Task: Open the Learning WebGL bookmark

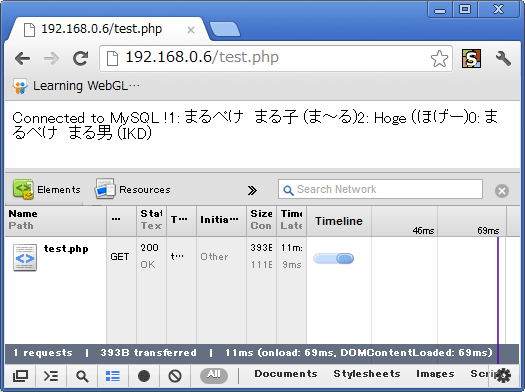Action: point(76,86)
